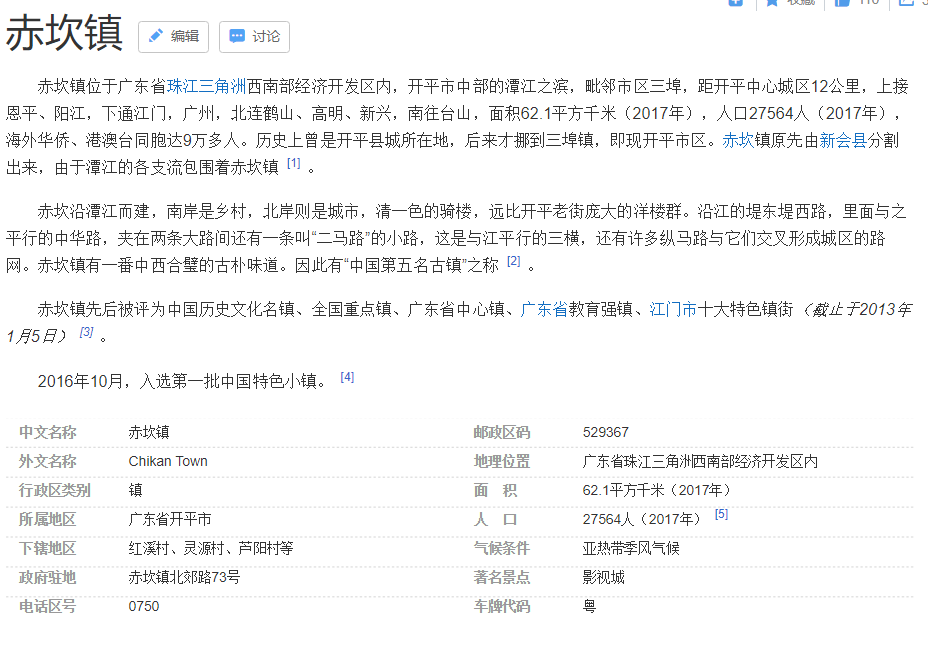Click the pencil icon in the 编辑 button
The width and height of the screenshot is (928, 657).
(155, 37)
